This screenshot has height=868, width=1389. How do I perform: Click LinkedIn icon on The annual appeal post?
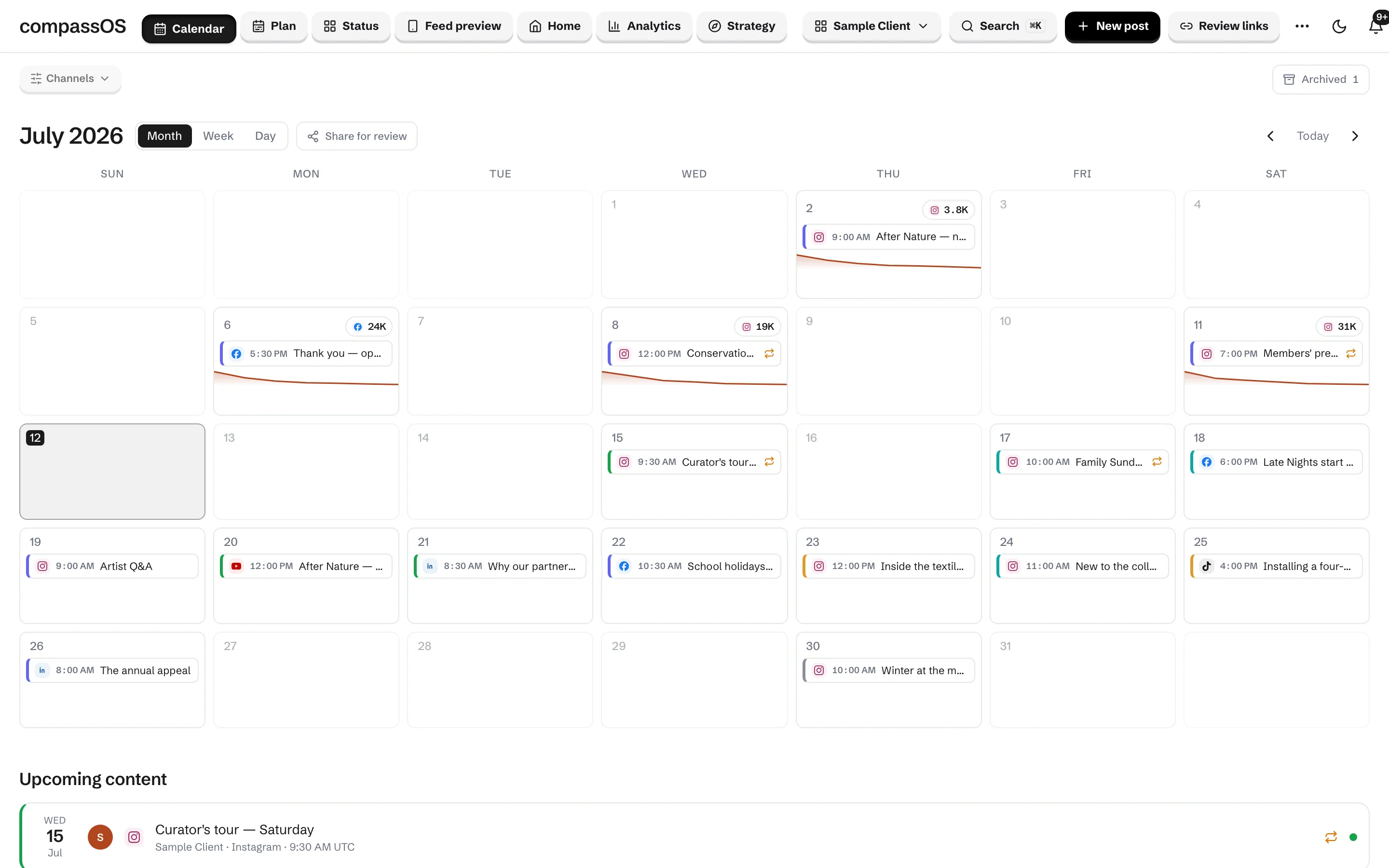point(42,670)
